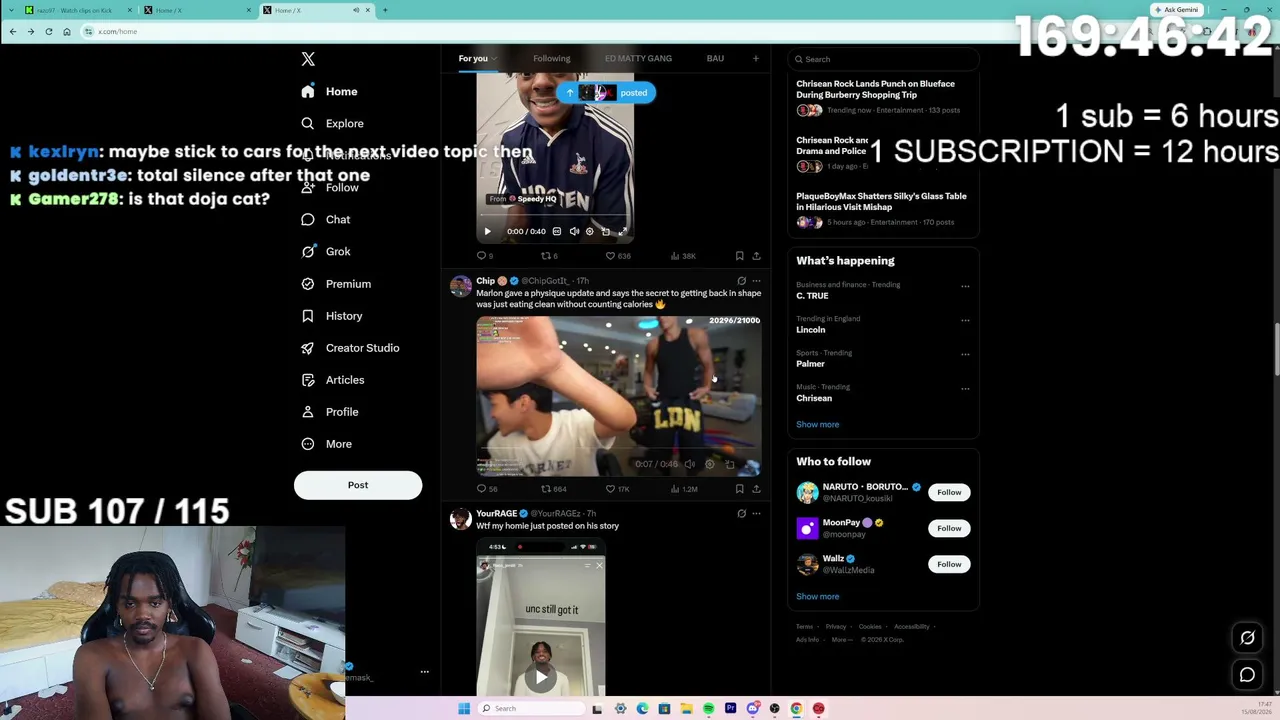1280x720 pixels.
Task: Reply to the post with 9 comments
Action: (485, 256)
